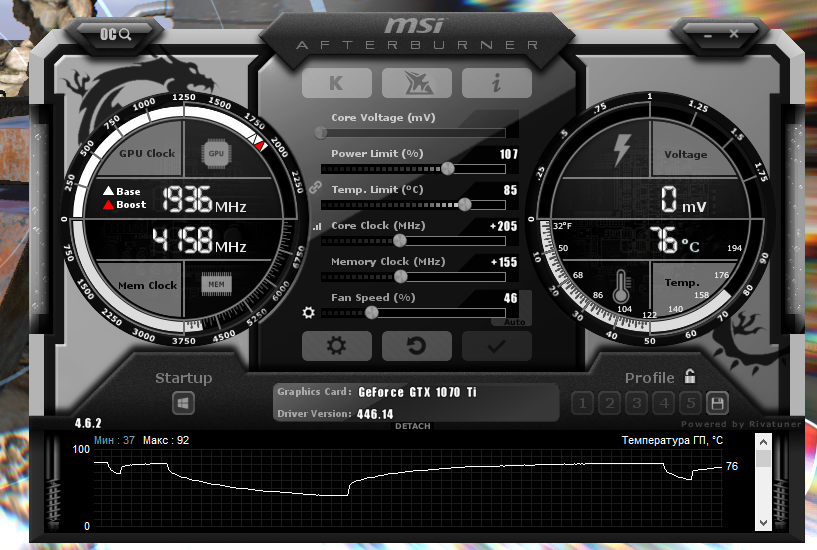Click the Fan Speed slider handle
This screenshot has height=550, width=817.
(x=372, y=312)
